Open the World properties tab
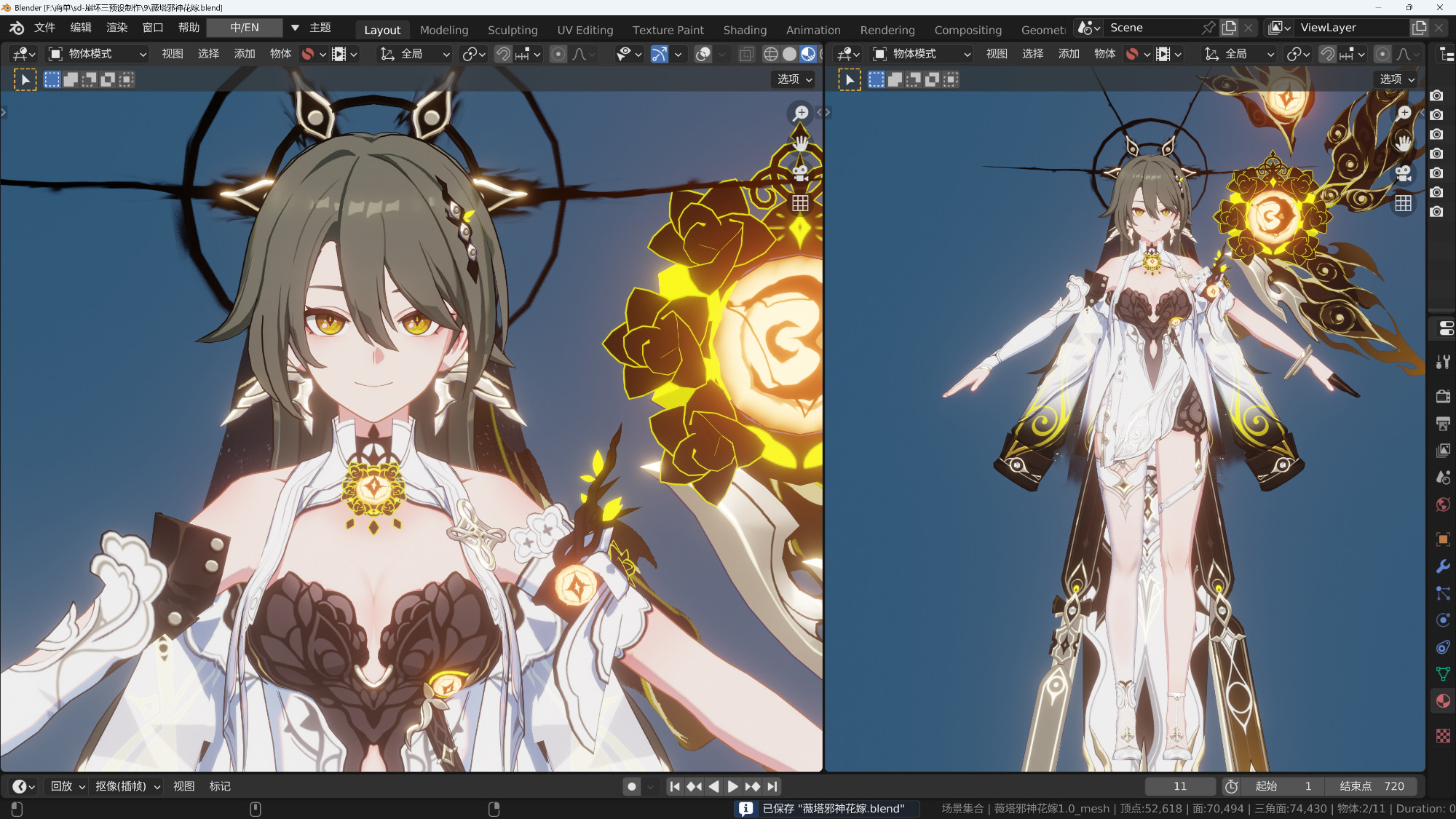 pyautogui.click(x=1443, y=505)
